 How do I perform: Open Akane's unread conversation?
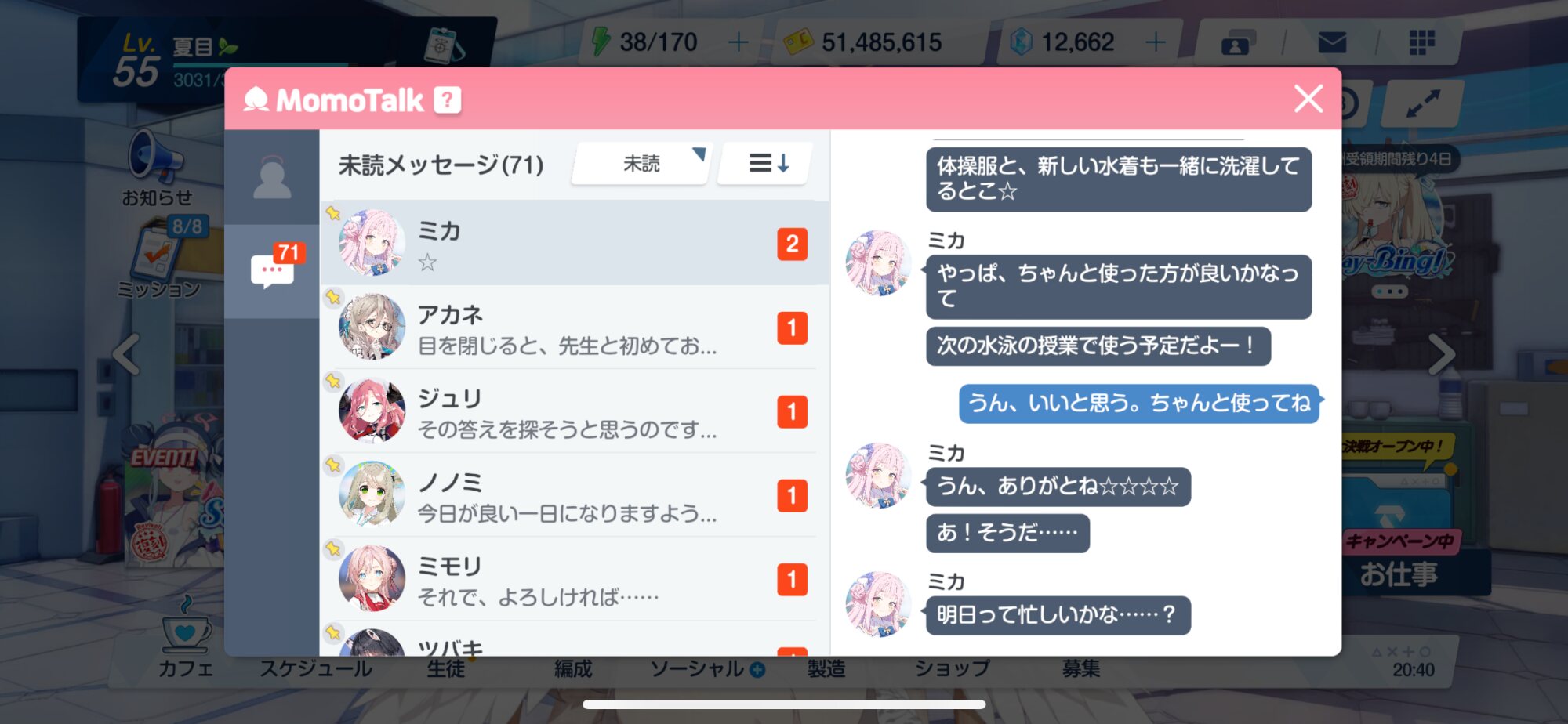575,327
